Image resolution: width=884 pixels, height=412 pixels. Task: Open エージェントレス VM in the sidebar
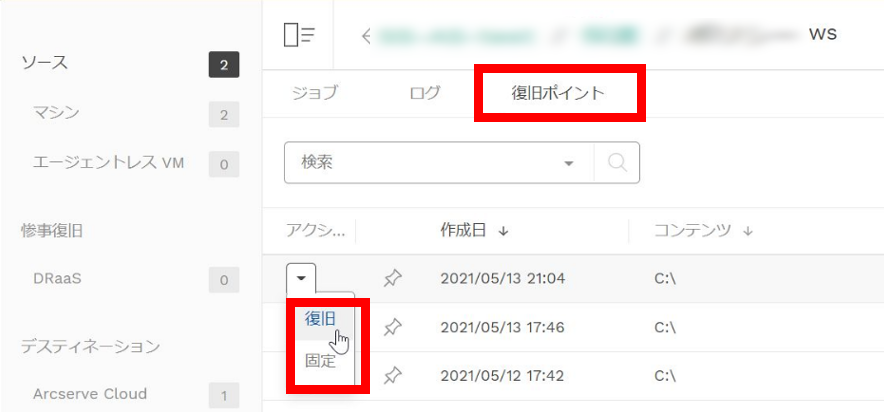[109, 163]
